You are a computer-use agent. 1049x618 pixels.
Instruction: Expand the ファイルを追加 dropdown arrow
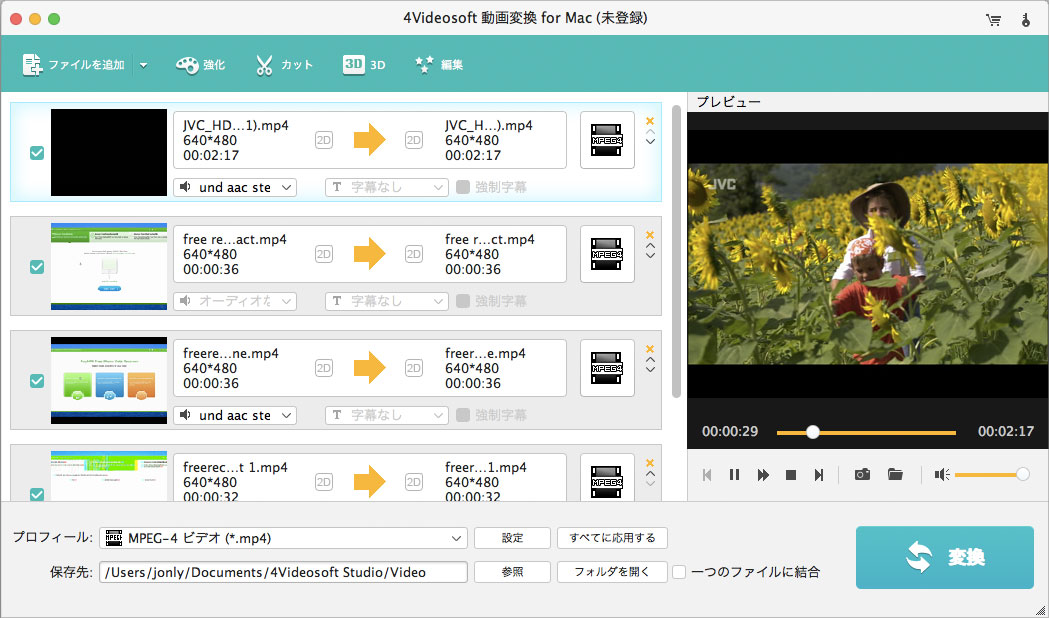click(x=143, y=65)
